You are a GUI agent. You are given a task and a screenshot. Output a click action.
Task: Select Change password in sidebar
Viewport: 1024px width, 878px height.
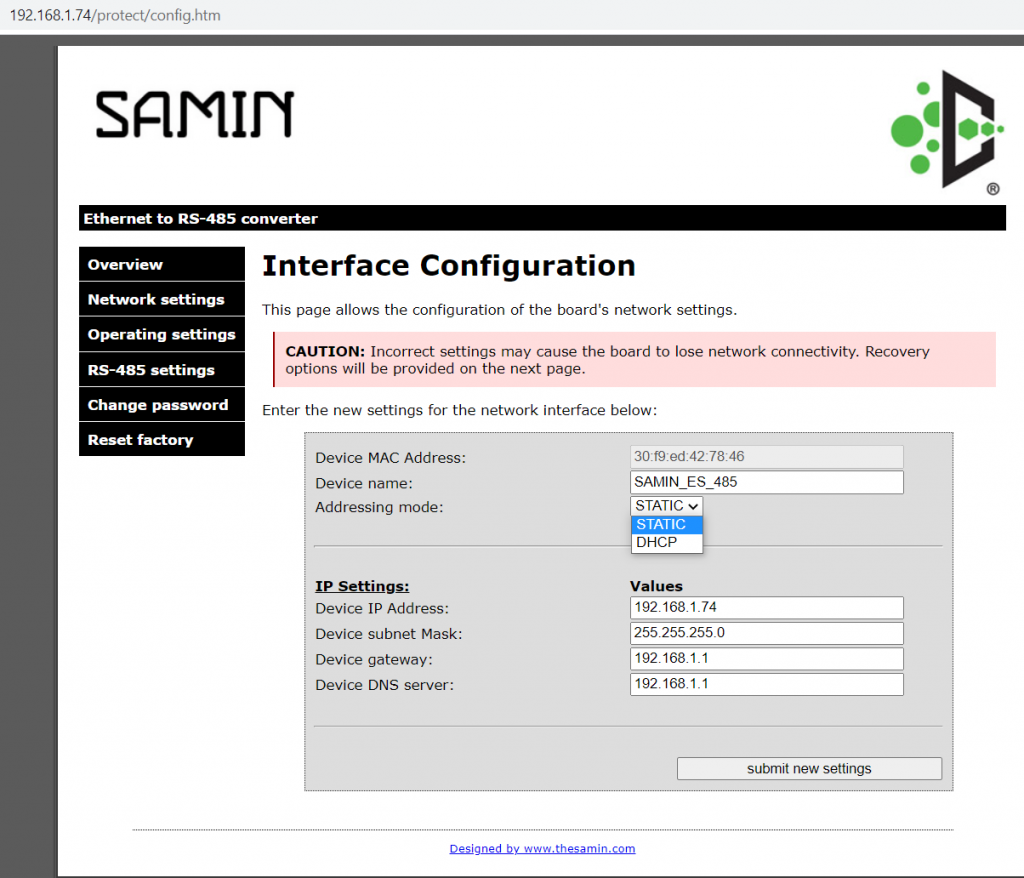point(161,405)
